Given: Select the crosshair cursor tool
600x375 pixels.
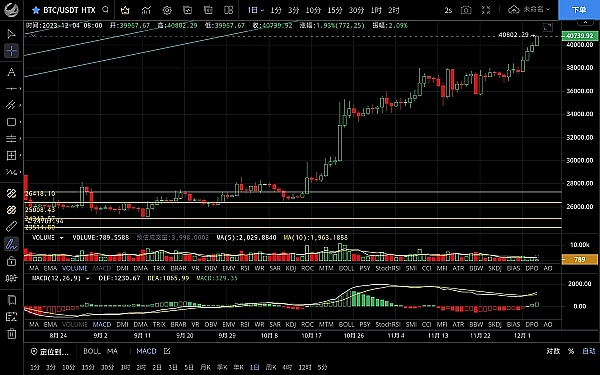Looking at the screenshot, I should [11, 51].
